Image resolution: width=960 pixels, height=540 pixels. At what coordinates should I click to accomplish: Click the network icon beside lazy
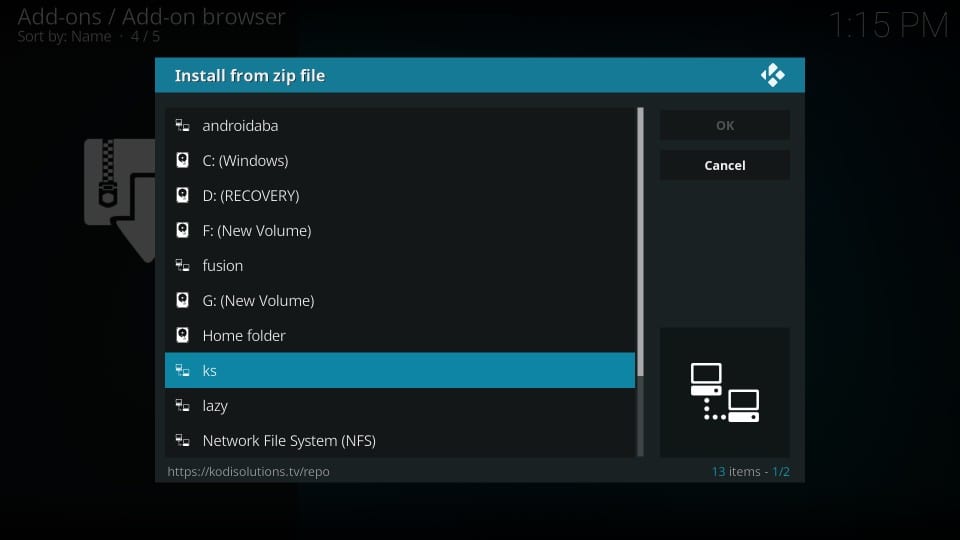(x=182, y=405)
